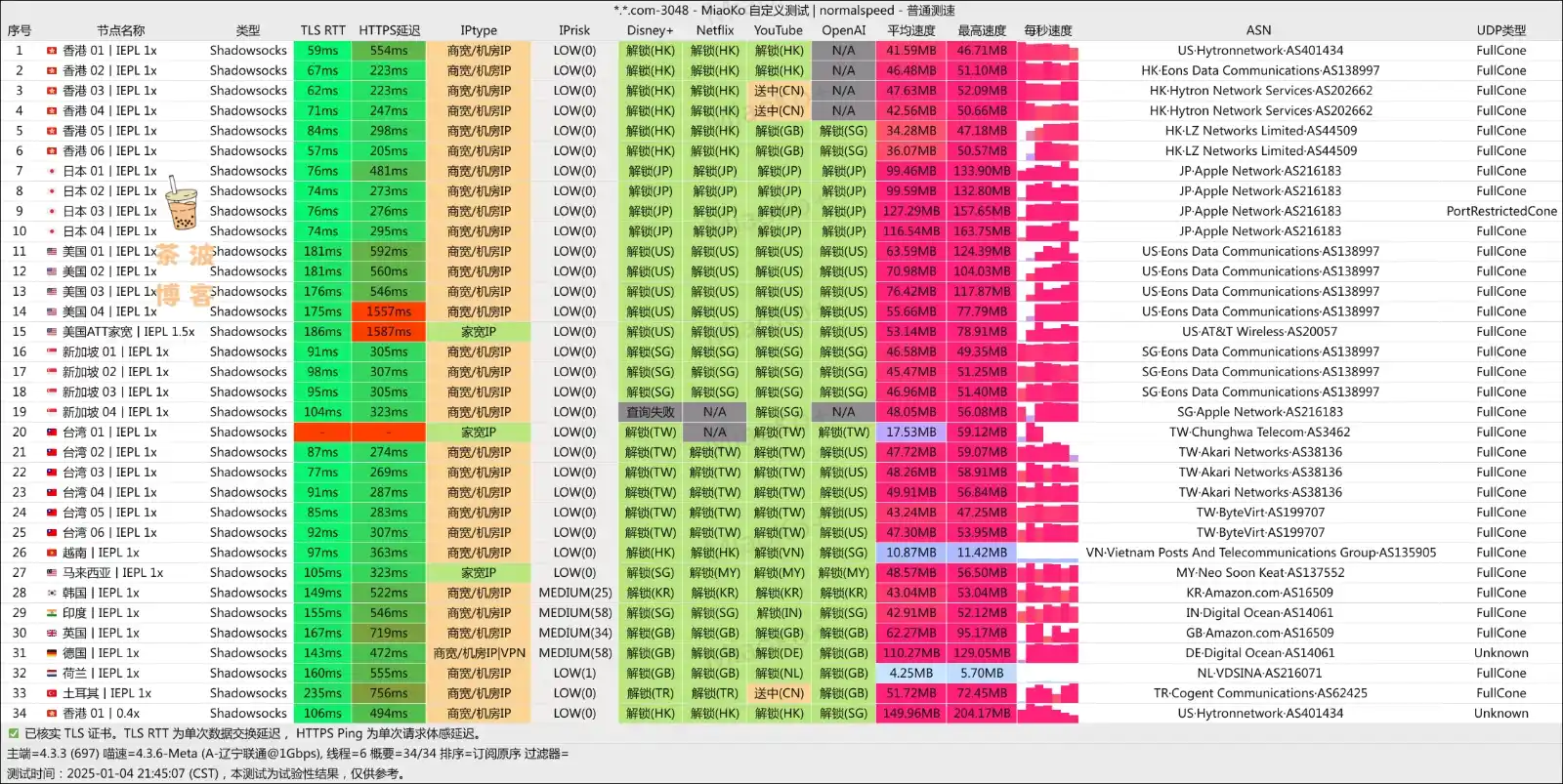Screen dimensions: 1563x784
Task: Click the Taiwan flag beside 台湾 06
Action: (52, 533)
